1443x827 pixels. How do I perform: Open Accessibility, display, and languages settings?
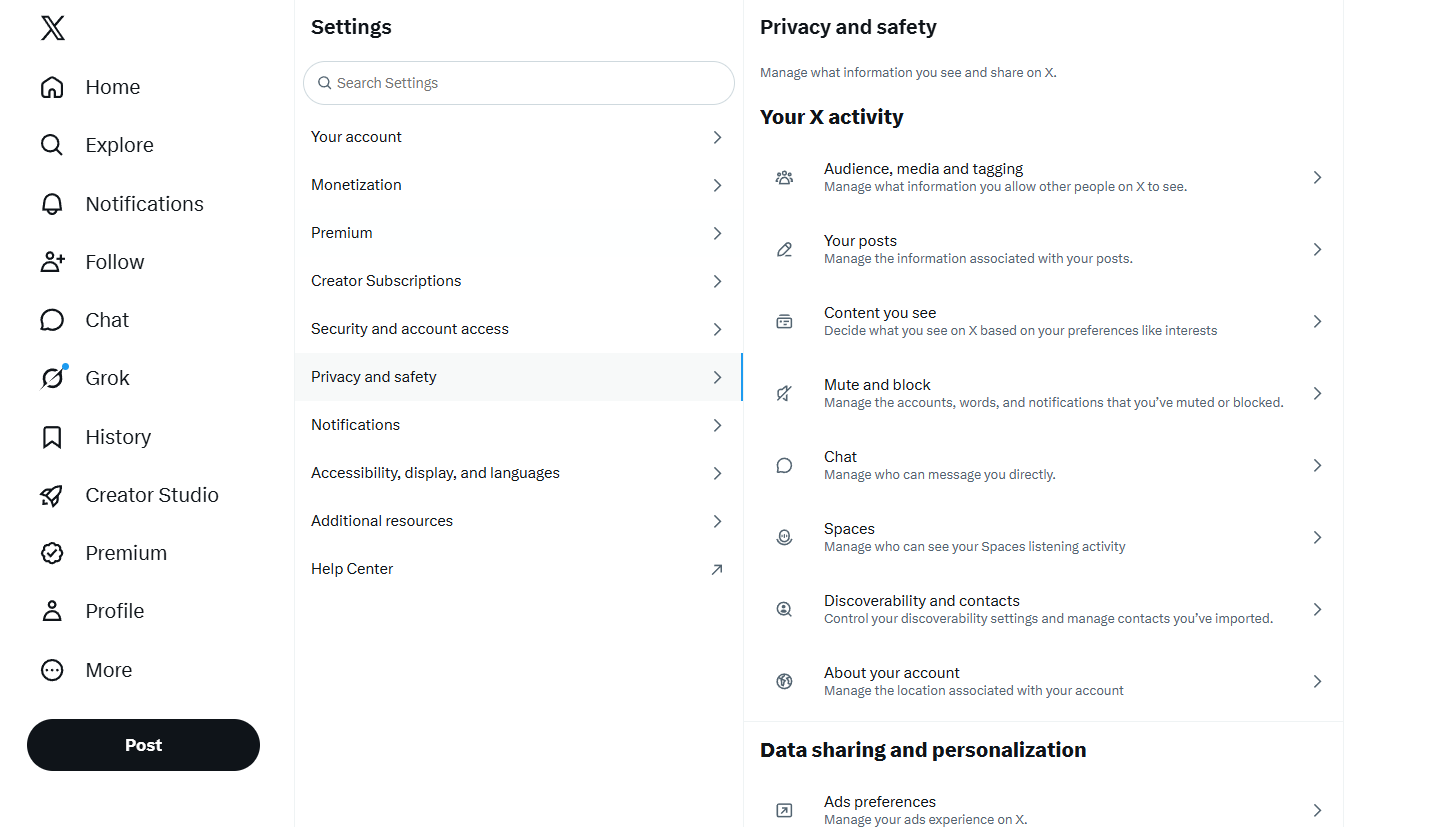pyautogui.click(x=519, y=473)
